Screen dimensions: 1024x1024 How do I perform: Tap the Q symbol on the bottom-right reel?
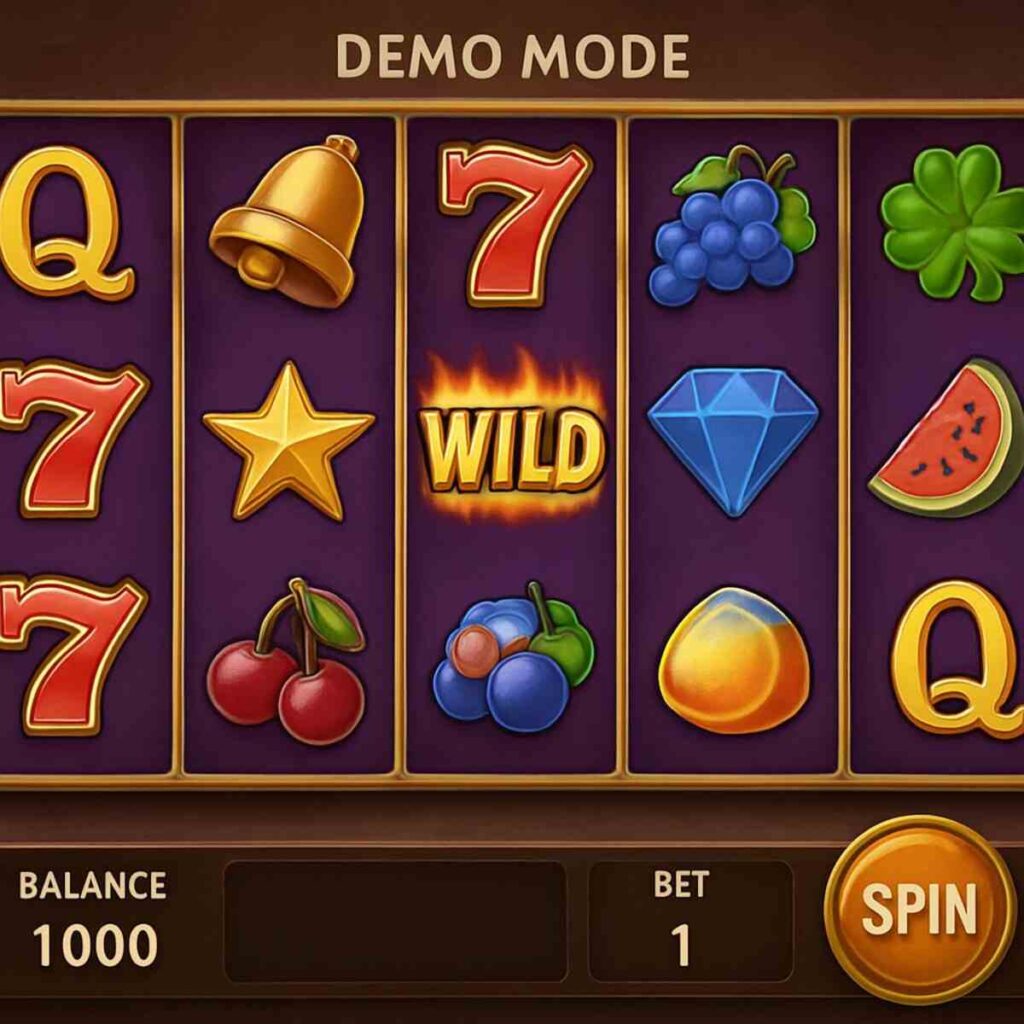(x=957, y=658)
